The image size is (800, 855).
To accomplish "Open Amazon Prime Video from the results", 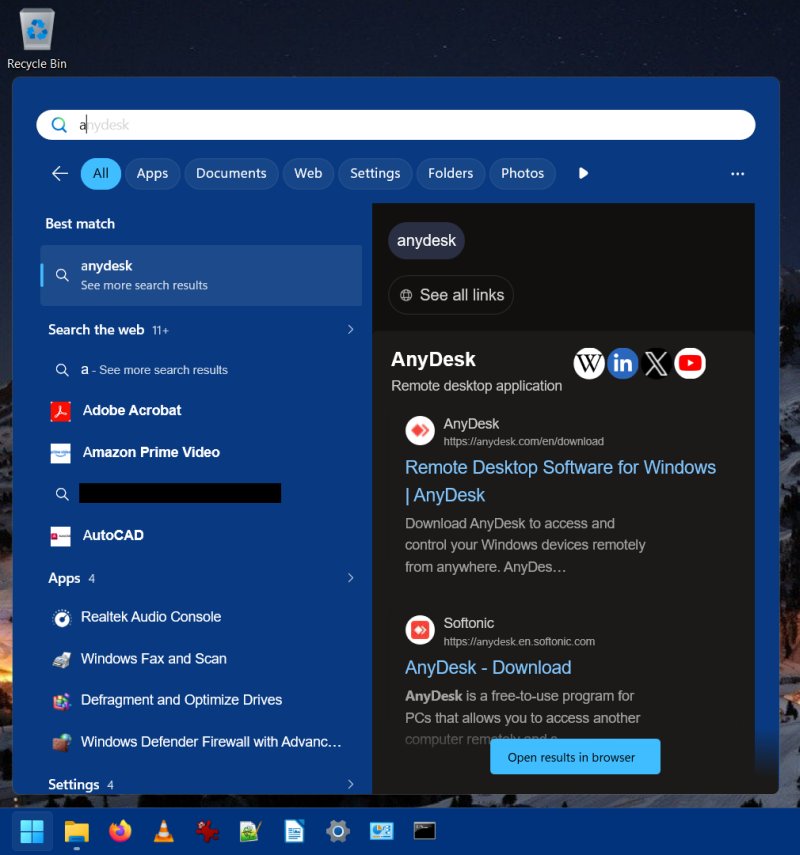I will click(x=201, y=453).
